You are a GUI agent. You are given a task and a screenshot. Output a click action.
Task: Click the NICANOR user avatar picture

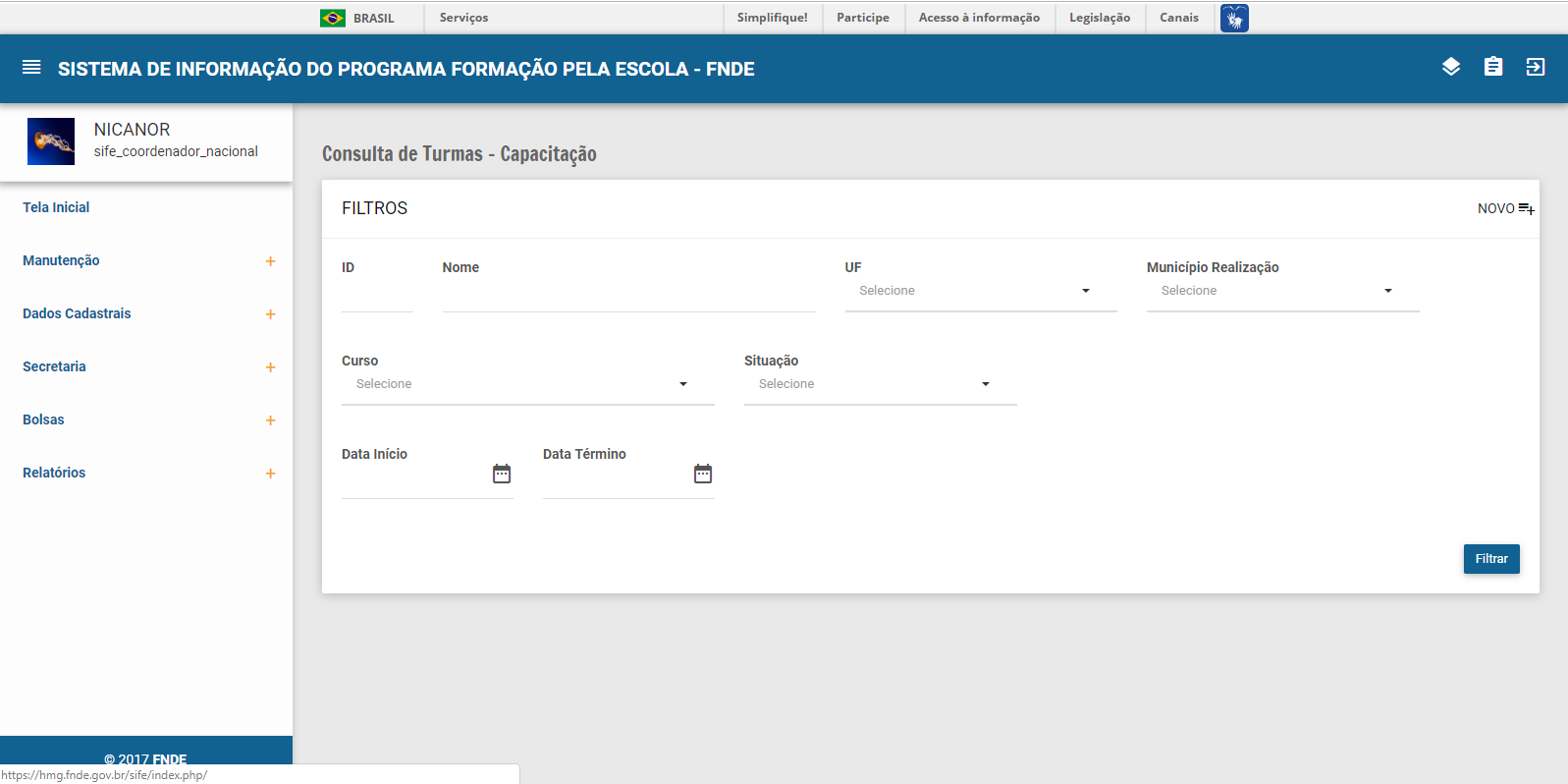(x=51, y=141)
